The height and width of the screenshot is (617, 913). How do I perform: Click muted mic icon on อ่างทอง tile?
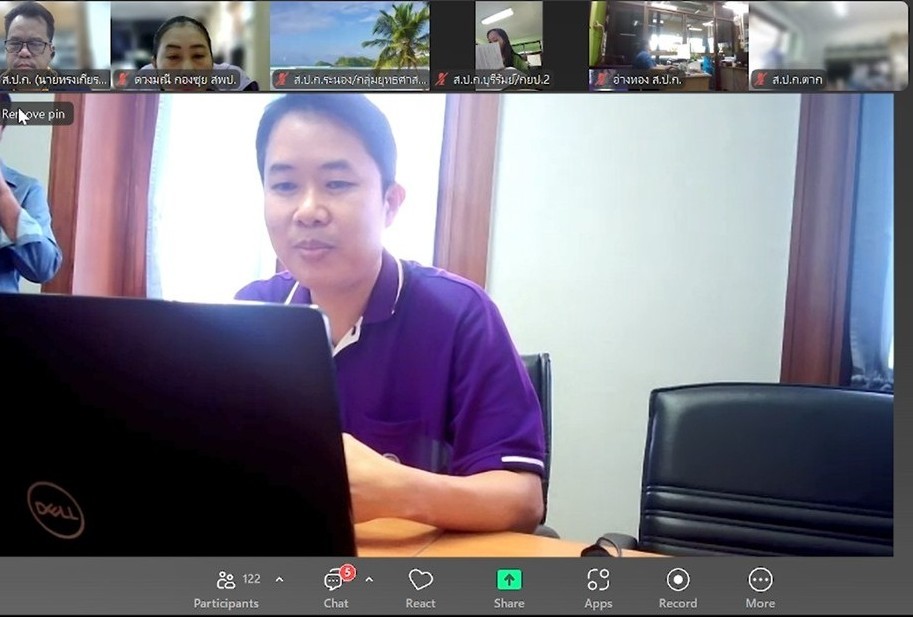tap(601, 79)
